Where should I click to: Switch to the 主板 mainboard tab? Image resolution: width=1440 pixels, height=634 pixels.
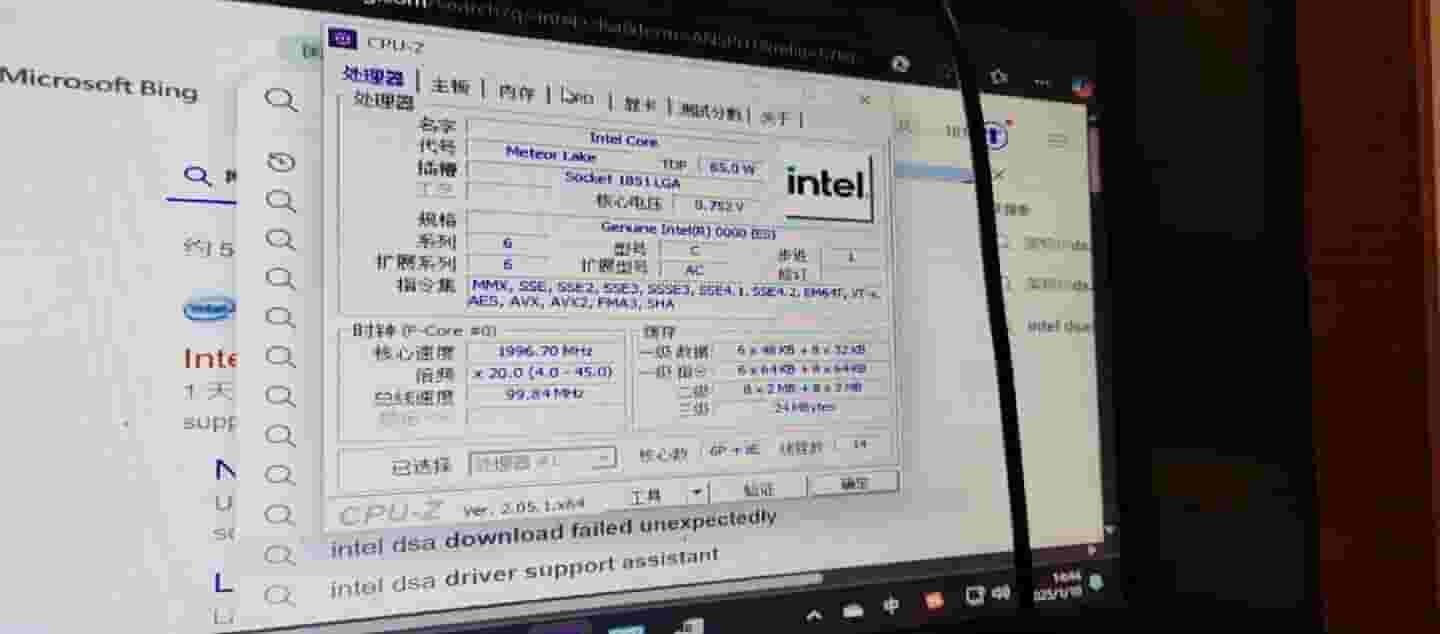tap(450, 87)
